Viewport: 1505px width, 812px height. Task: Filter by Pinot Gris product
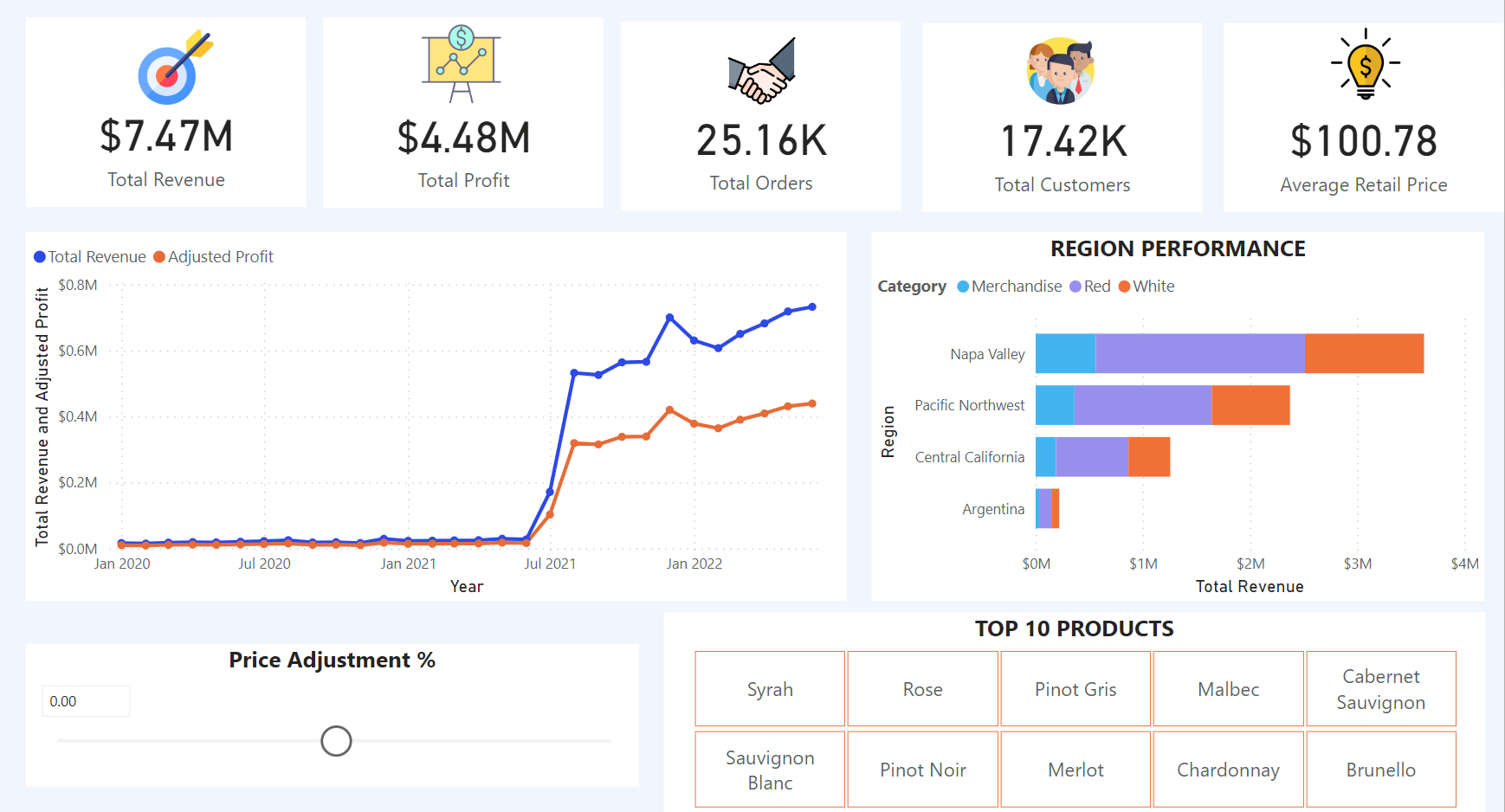1075,689
